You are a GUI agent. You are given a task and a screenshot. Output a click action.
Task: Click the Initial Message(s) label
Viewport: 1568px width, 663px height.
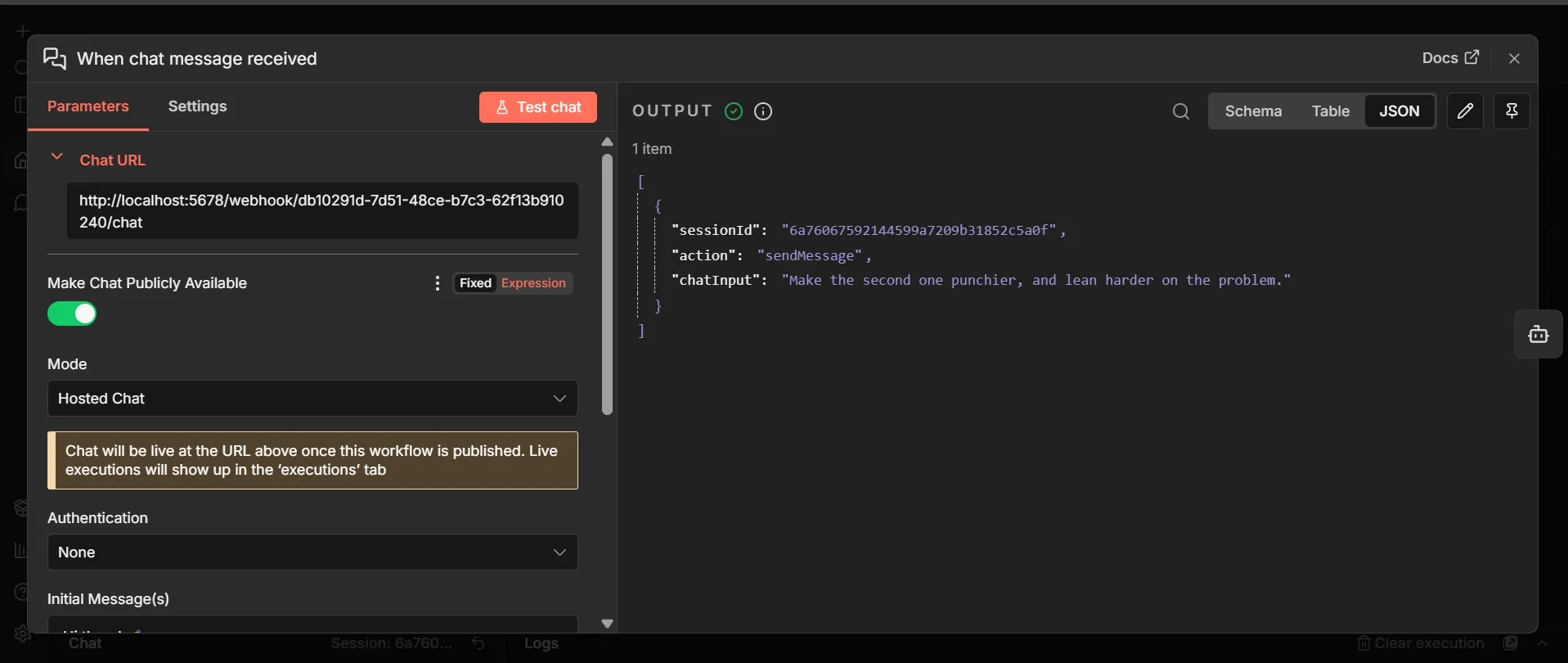coord(108,599)
